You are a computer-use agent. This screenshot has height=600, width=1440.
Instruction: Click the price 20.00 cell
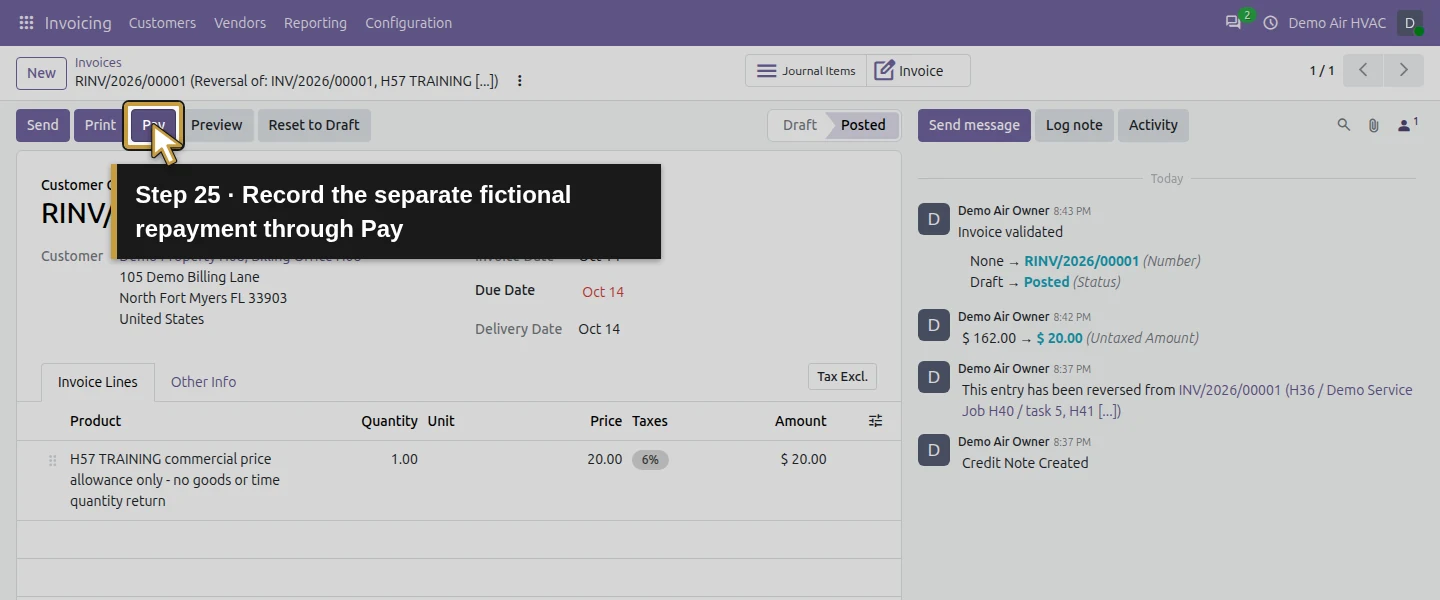coord(604,459)
